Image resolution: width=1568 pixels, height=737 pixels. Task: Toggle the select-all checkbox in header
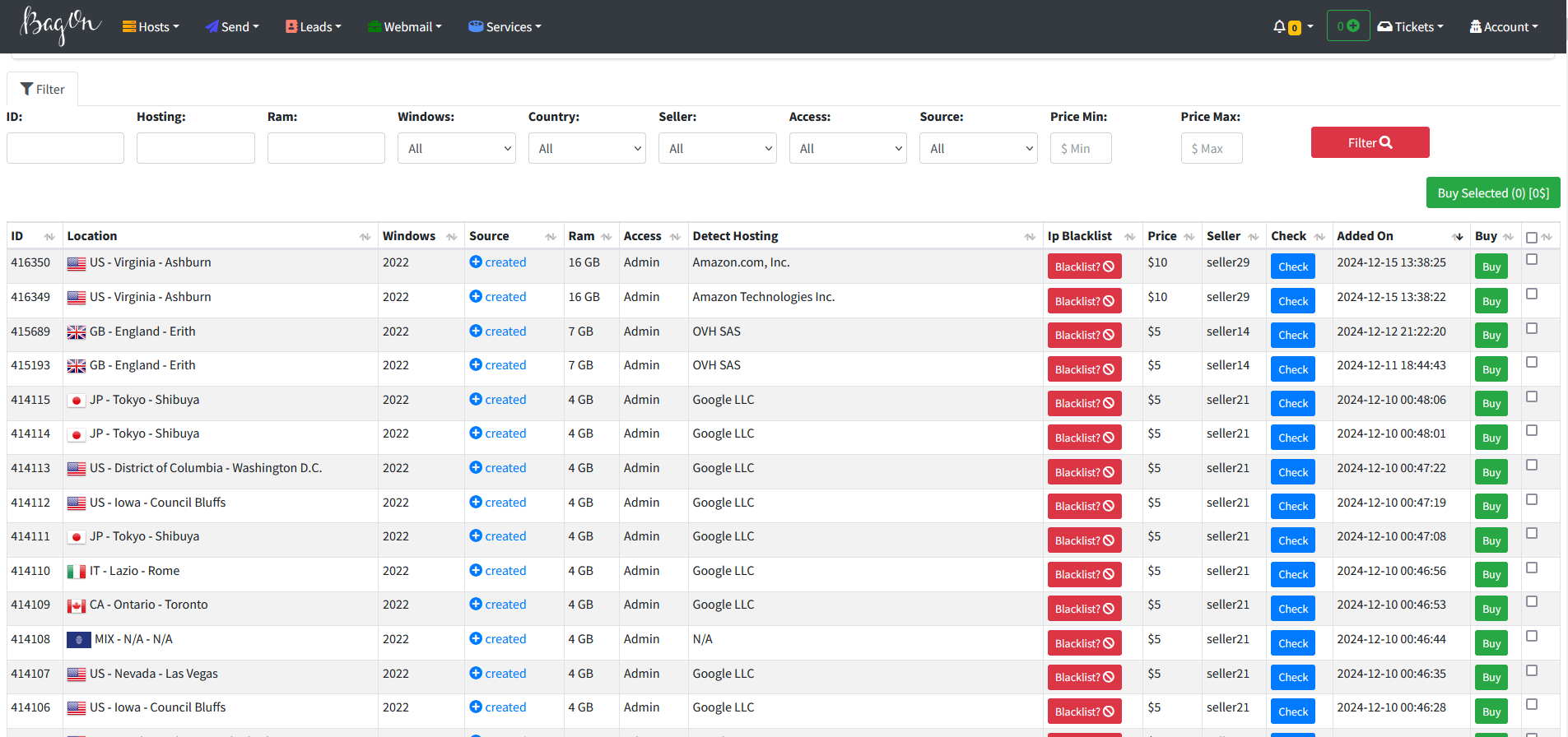[x=1532, y=238]
